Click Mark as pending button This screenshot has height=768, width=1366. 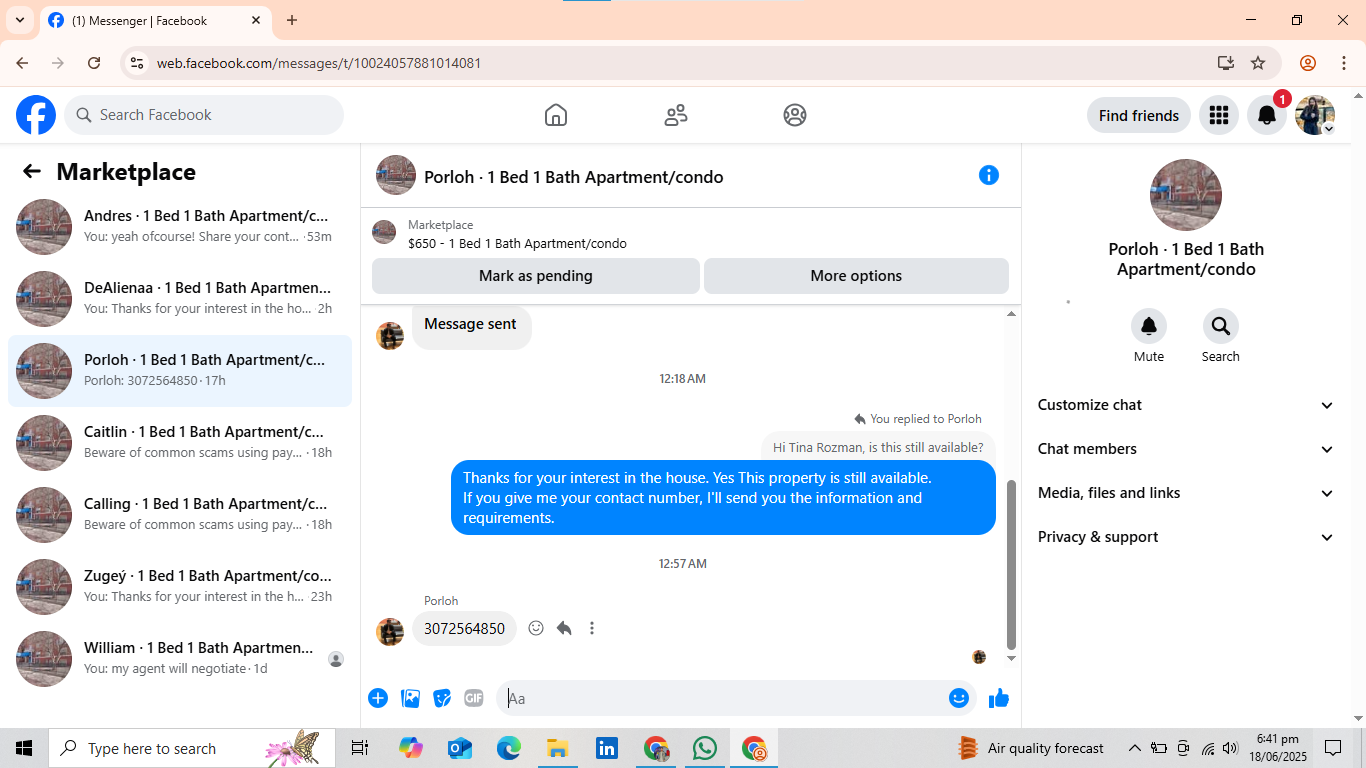tap(536, 276)
